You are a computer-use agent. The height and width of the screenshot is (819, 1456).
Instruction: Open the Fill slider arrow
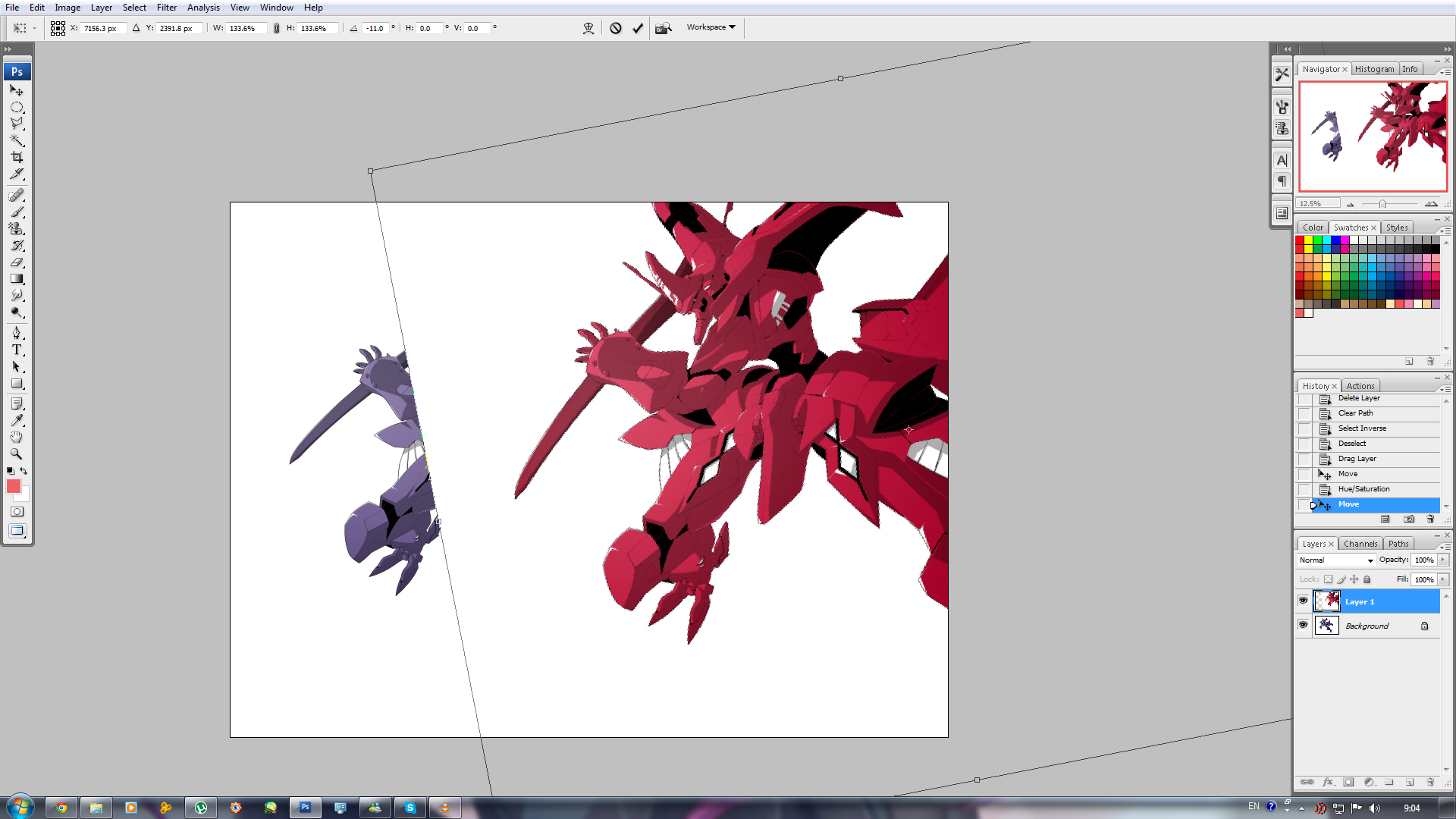(x=1443, y=579)
